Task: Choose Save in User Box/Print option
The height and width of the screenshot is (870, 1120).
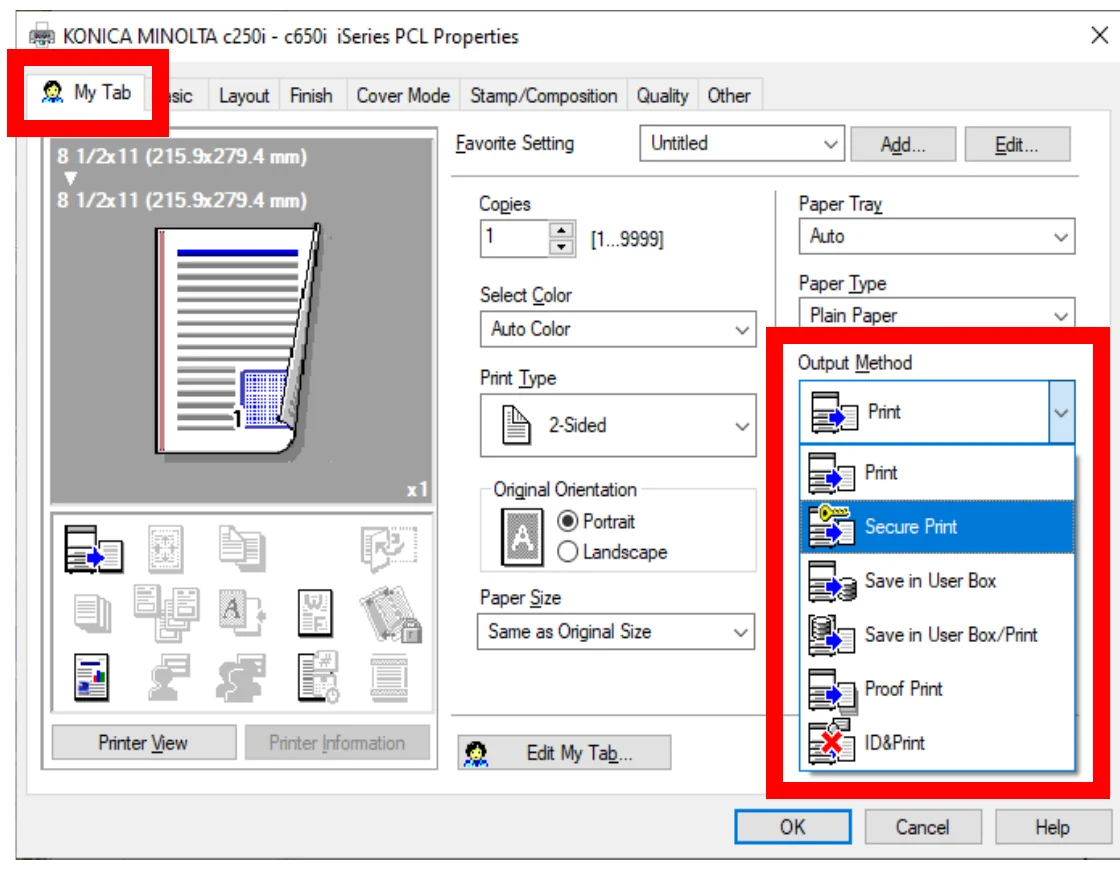Action: pos(937,635)
